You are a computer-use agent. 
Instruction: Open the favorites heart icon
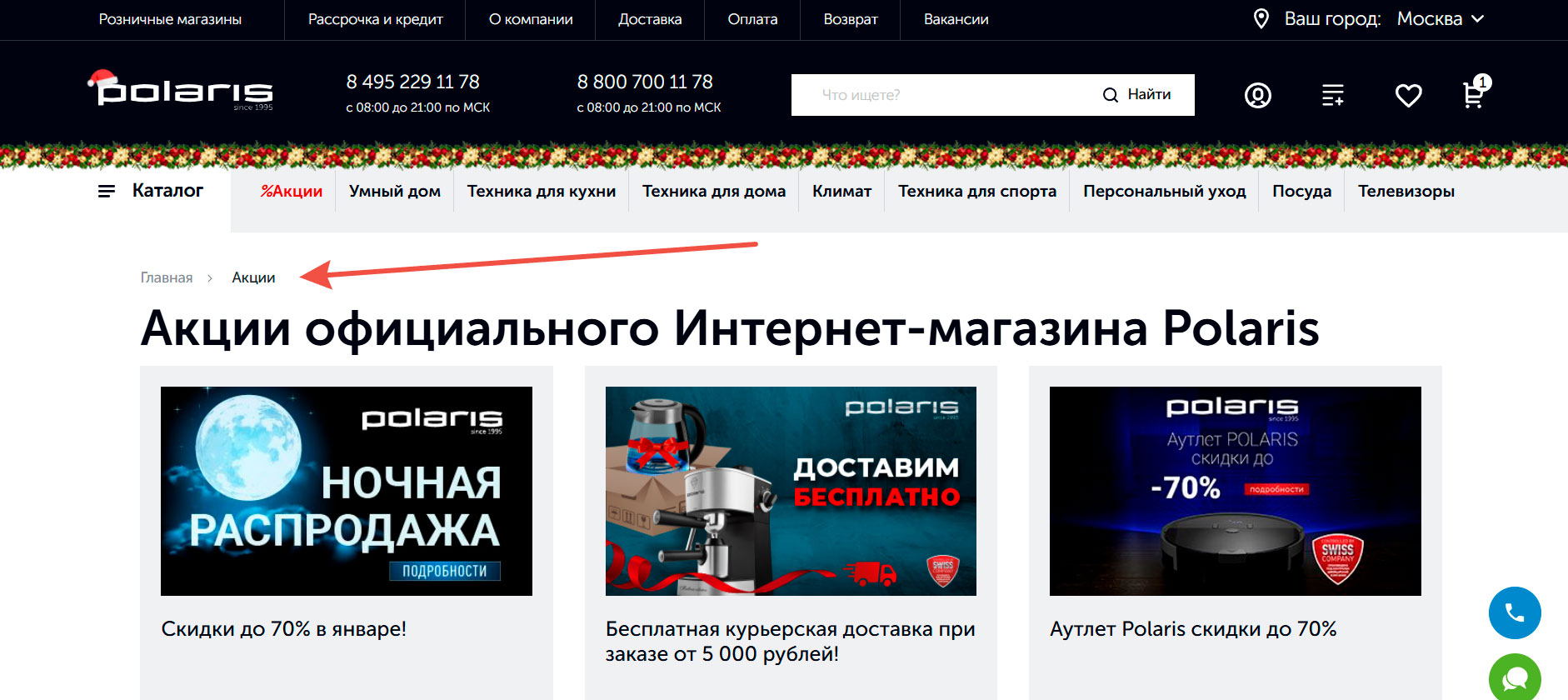pos(1408,95)
